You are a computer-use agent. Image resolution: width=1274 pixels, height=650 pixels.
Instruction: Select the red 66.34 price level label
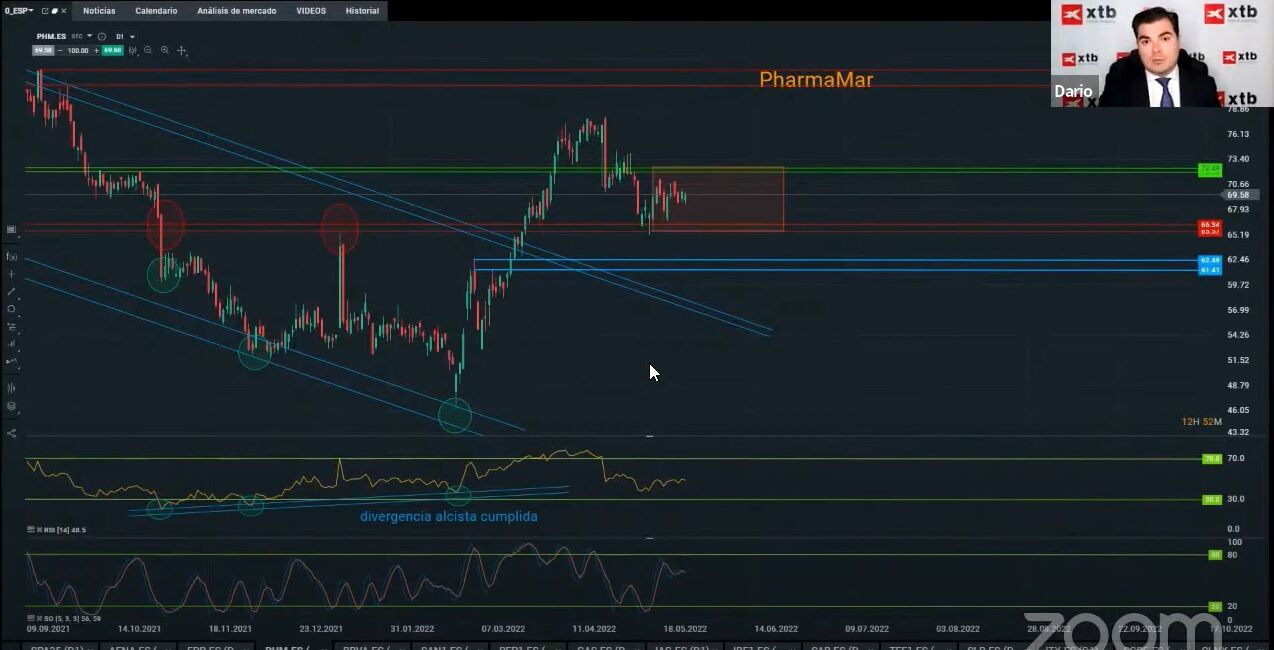pos(1210,224)
